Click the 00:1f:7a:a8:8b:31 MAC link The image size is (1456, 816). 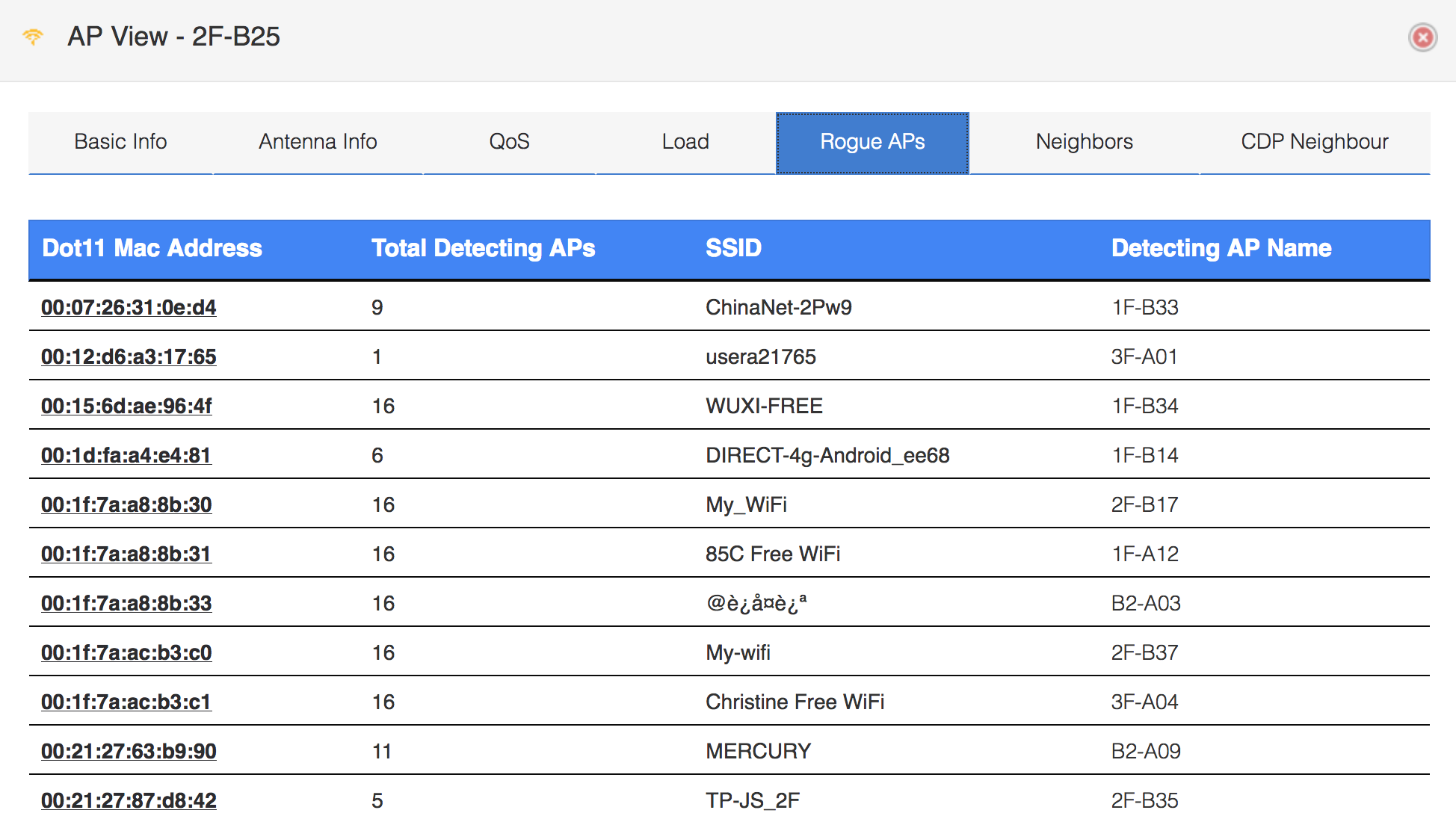126,554
